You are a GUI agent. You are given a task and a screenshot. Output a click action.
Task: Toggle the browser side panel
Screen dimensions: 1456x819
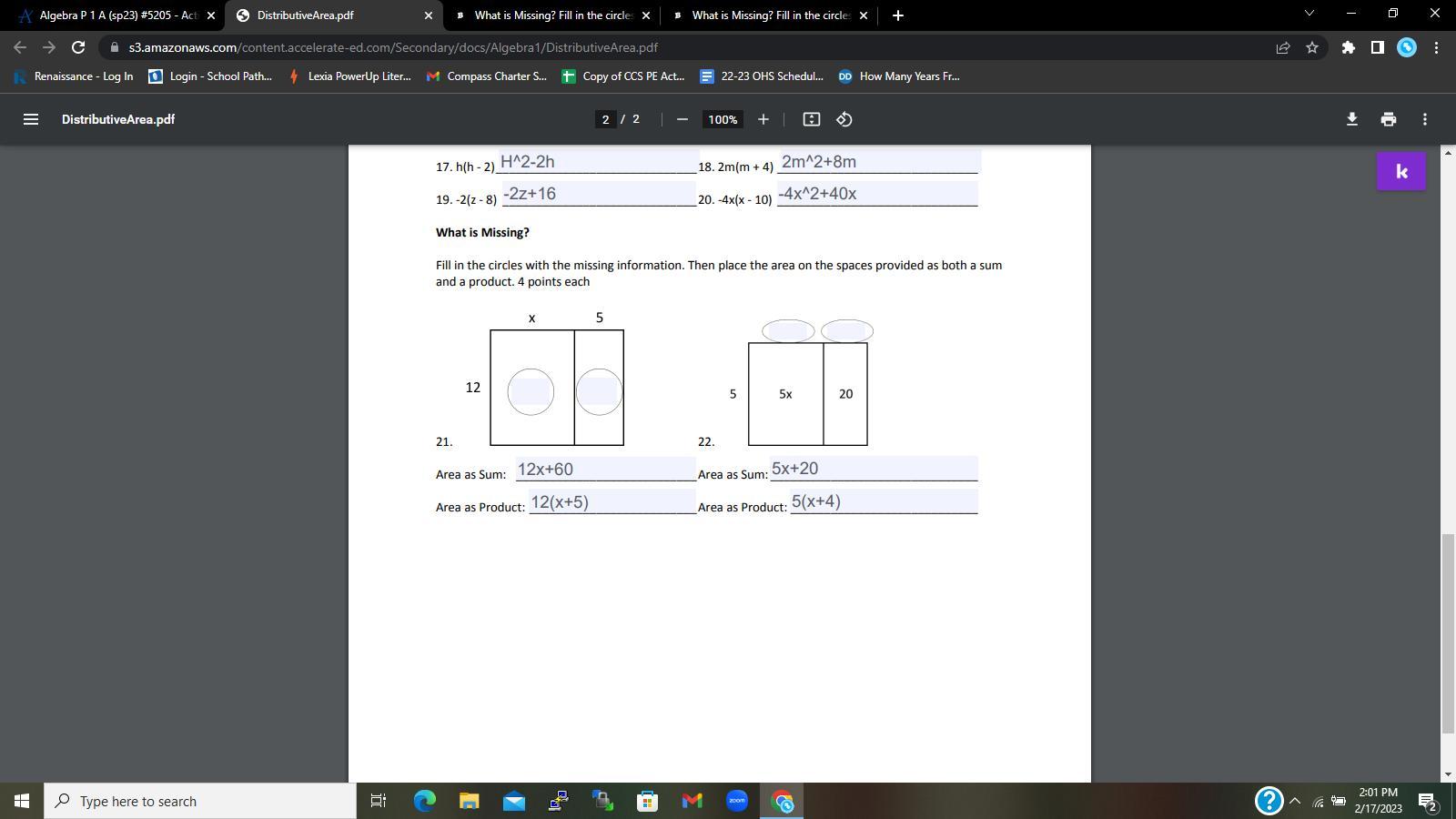1377,47
